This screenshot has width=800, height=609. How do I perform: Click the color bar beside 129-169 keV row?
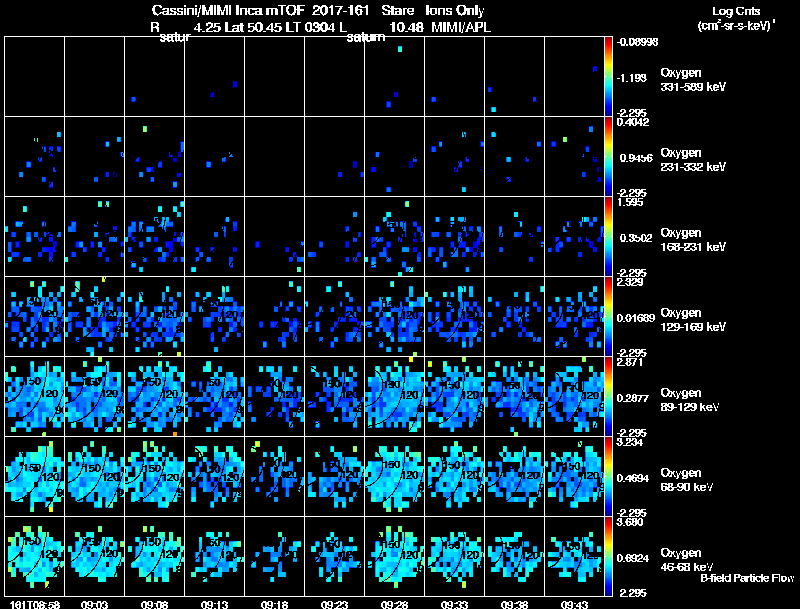[608, 316]
